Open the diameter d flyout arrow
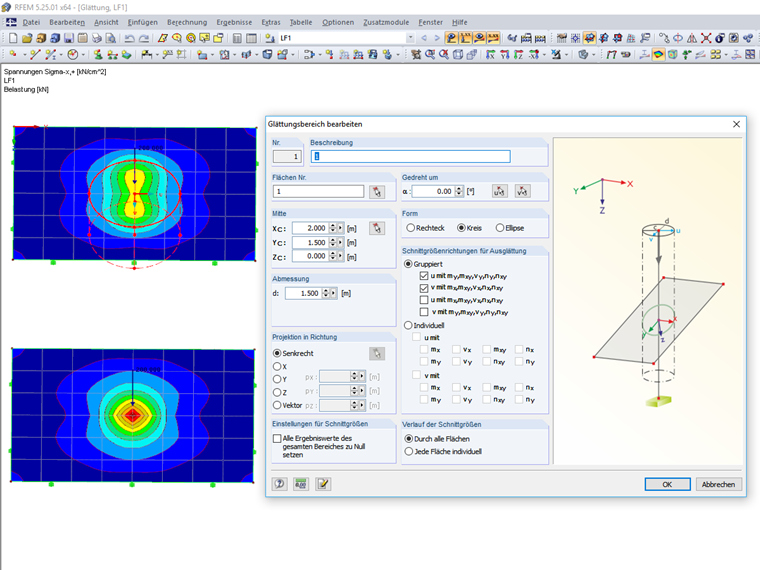This screenshot has width=760, height=570. coord(333,293)
